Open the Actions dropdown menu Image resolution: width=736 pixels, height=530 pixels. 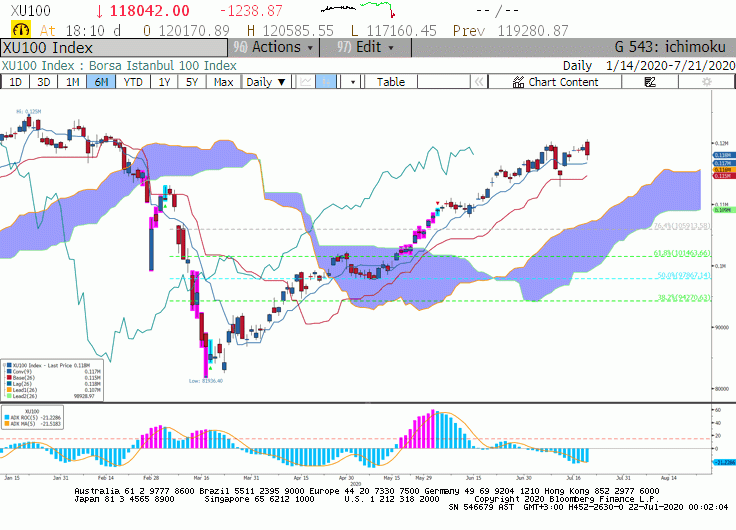point(274,47)
